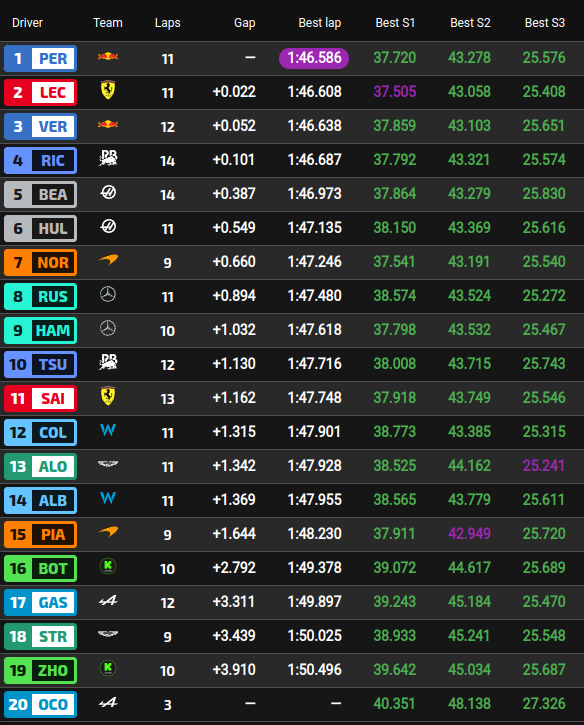Click the purple fastest lap 1:46.586 pill

click(x=314, y=58)
